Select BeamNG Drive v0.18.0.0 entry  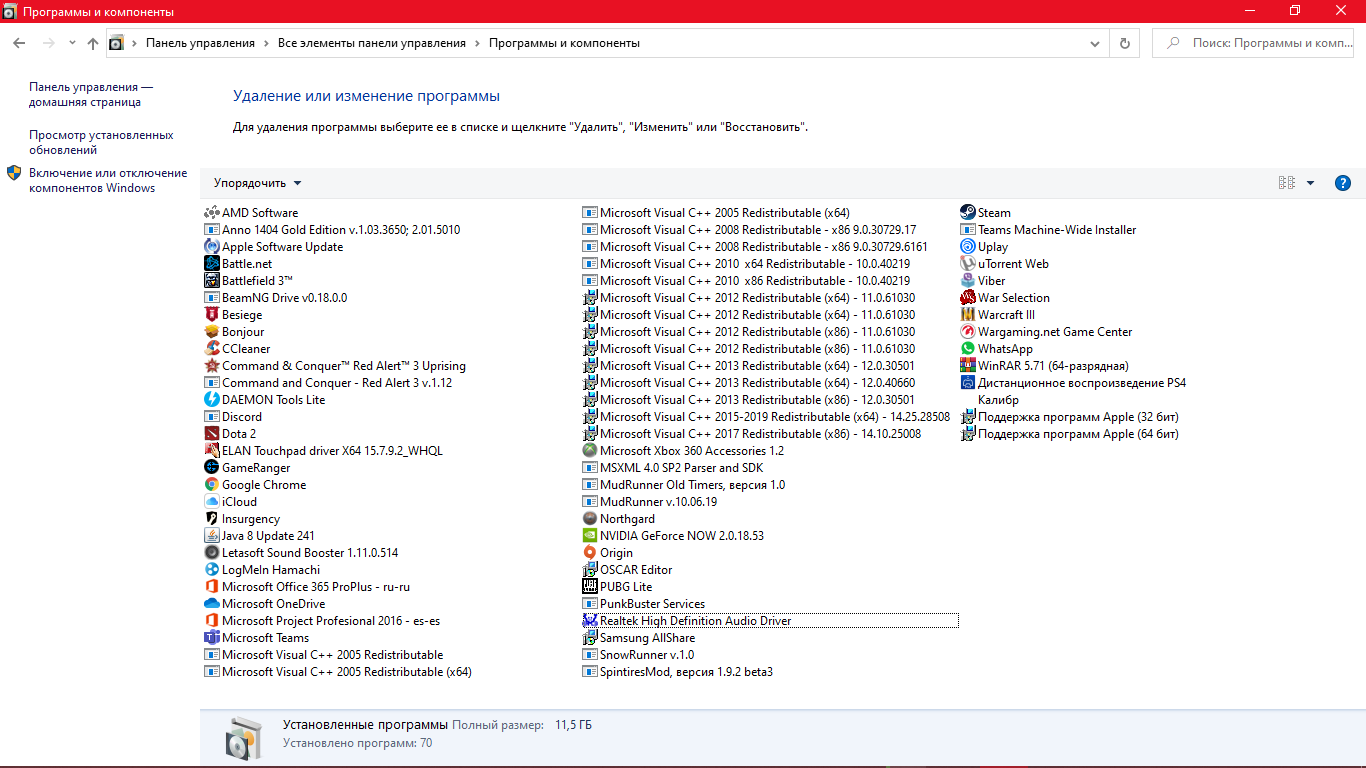[x=276, y=298]
